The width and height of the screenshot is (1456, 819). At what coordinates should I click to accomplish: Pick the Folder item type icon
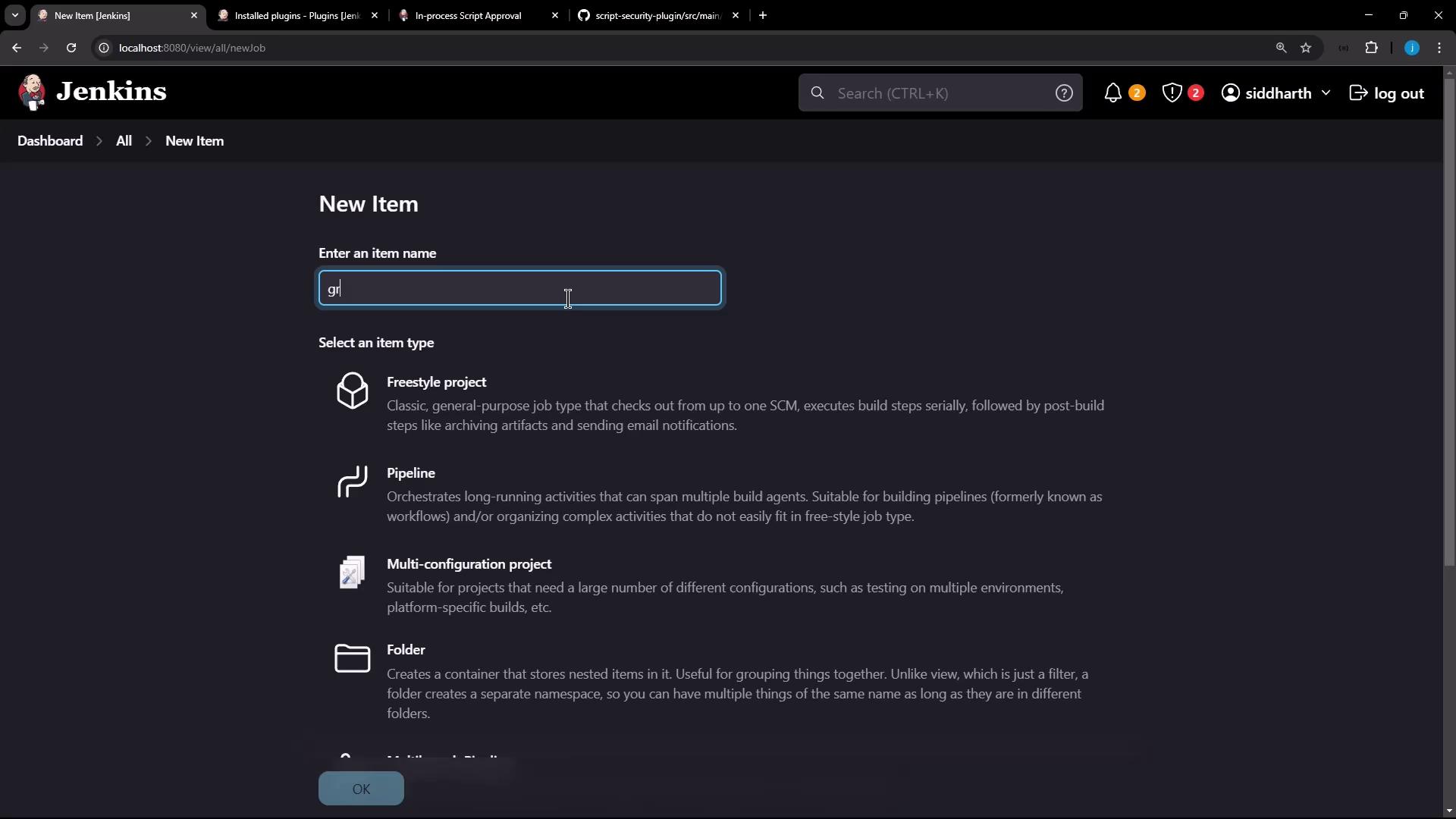[x=352, y=658]
